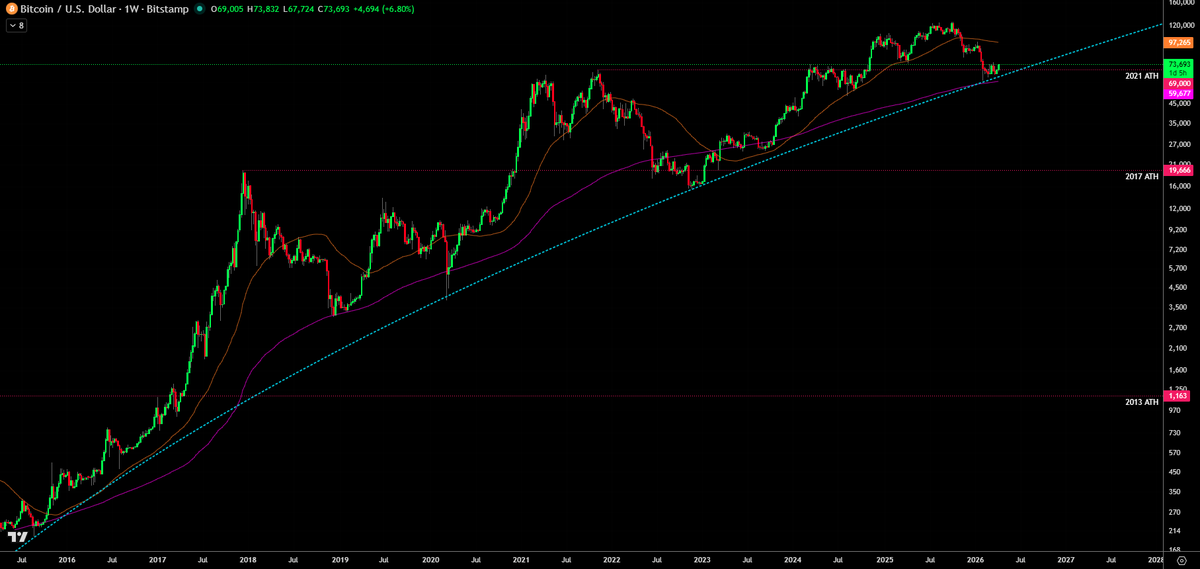Click the TradingView logo watermark link
This screenshot has height=569, width=1200.
click(17, 537)
